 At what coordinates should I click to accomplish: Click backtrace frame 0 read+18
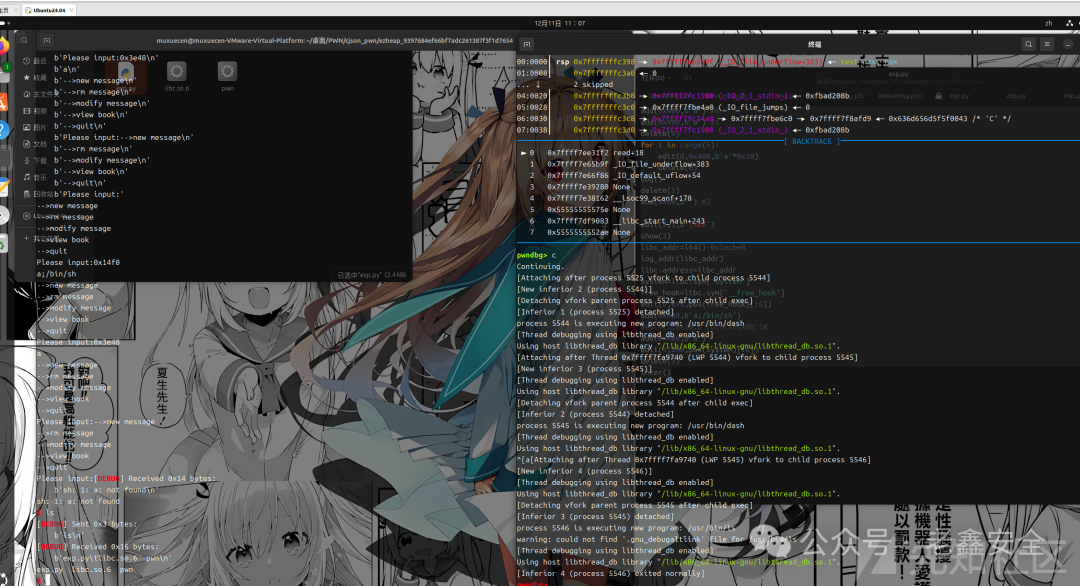[582, 153]
